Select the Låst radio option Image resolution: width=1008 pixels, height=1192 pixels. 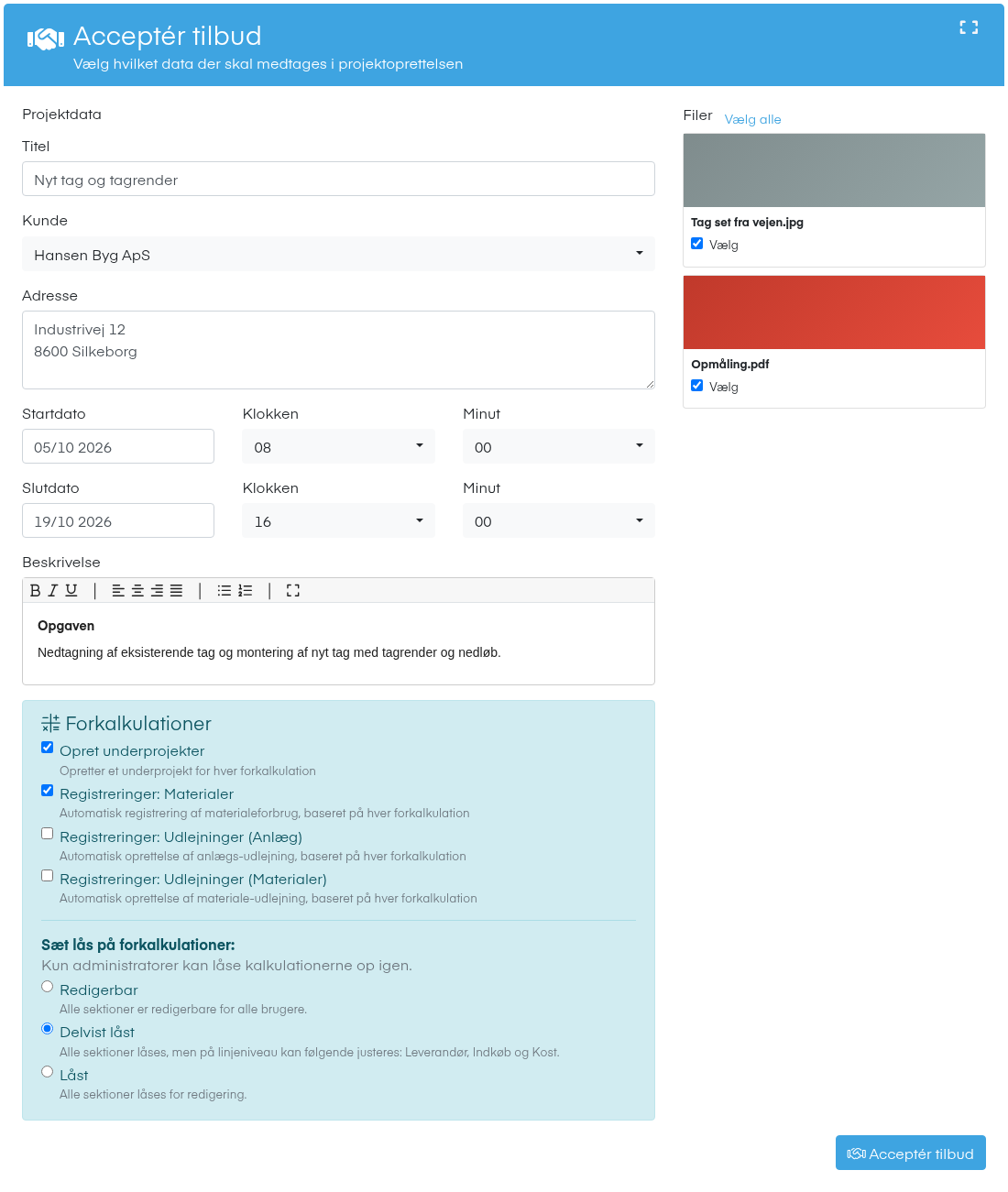click(x=48, y=1072)
